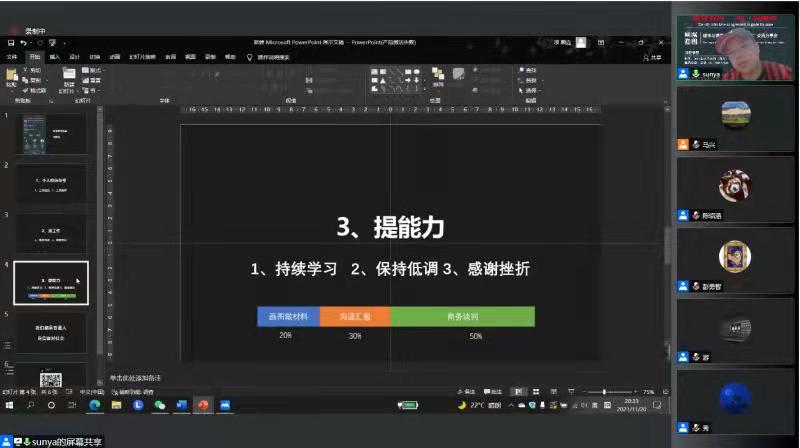Click the PowerPoint icon on the taskbar
This screenshot has height=448, width=800.
[203, 405]
